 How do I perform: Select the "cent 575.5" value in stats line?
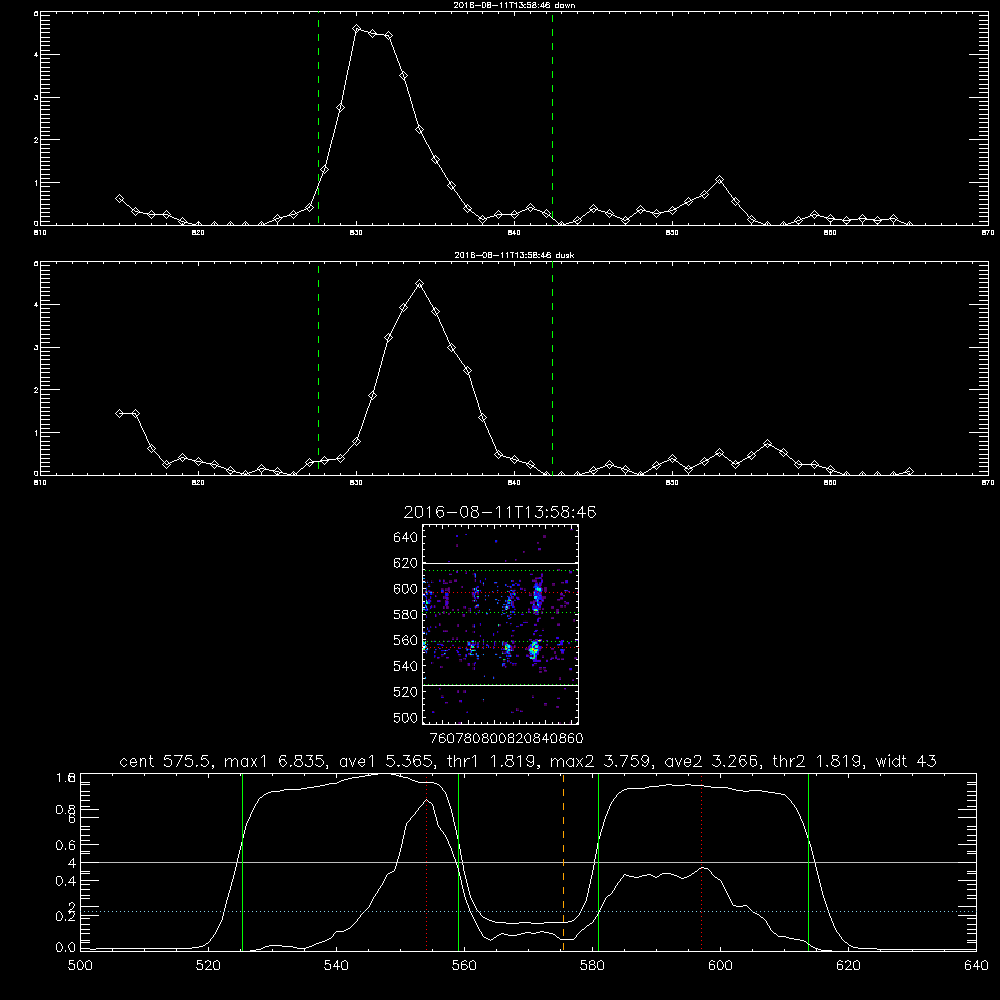pos(166,761)
